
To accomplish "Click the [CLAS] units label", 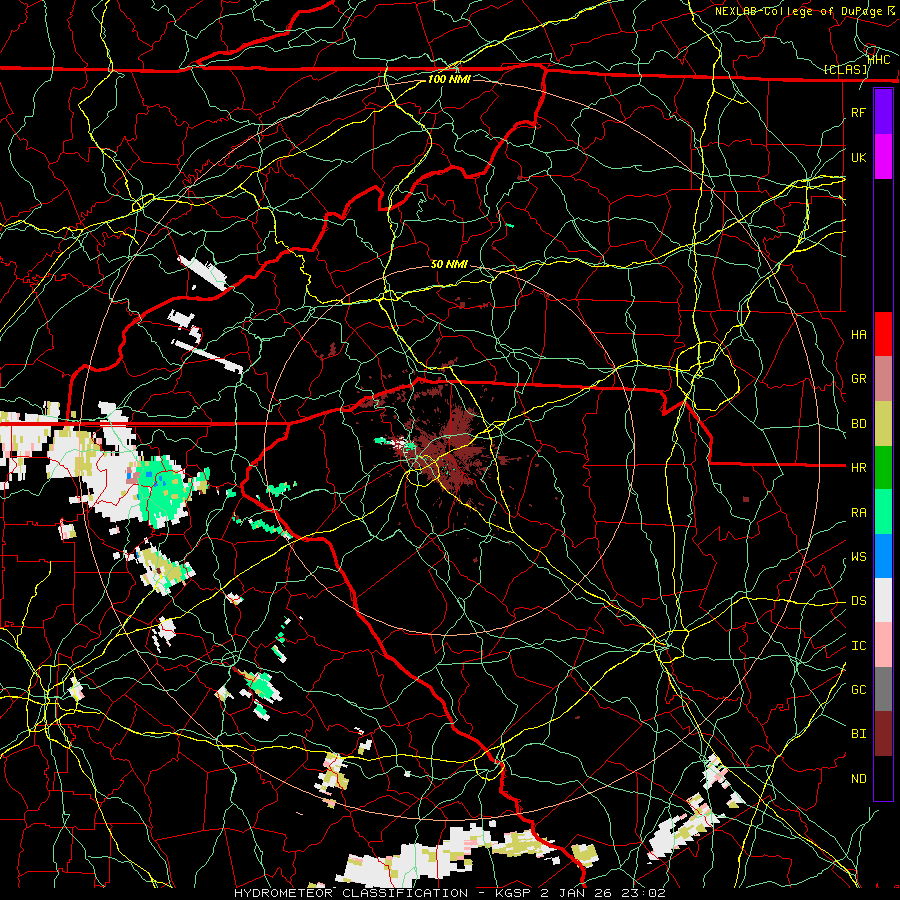I will pyautogui.click(x=845, y=69).
